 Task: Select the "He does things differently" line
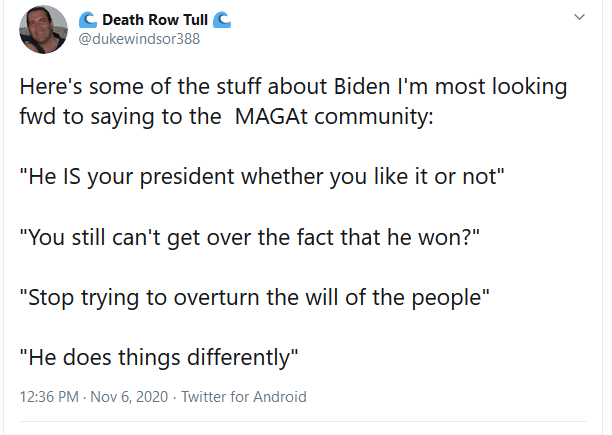[x=159, y=354]
